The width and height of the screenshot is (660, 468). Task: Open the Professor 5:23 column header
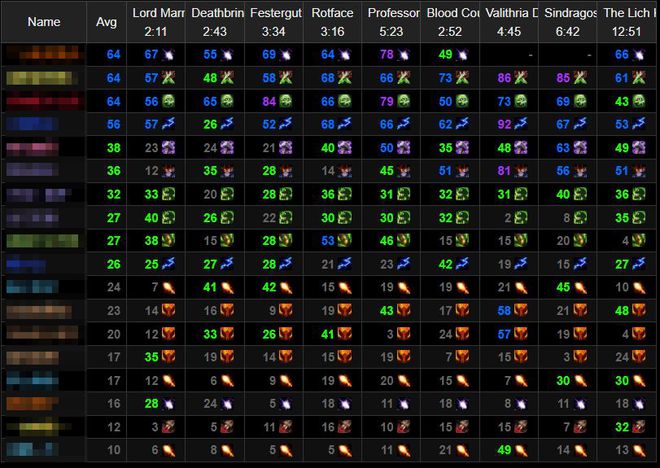(391, 22)
